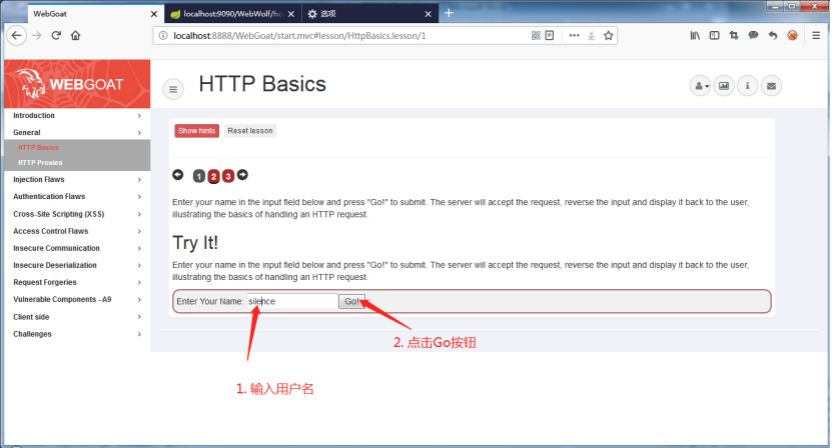This screenshot has width=832, height=448.
Task: Select the HTTP Proxies lesson
Action: click(40, 162)
